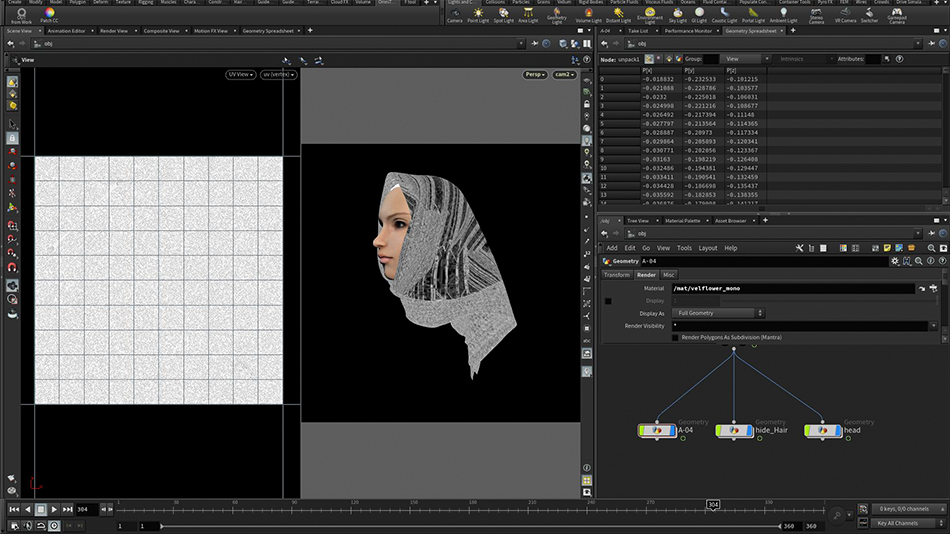Toggle the checkbox left of the Display parameter
The width and height of the screenshot is (950, 534).
608,300
